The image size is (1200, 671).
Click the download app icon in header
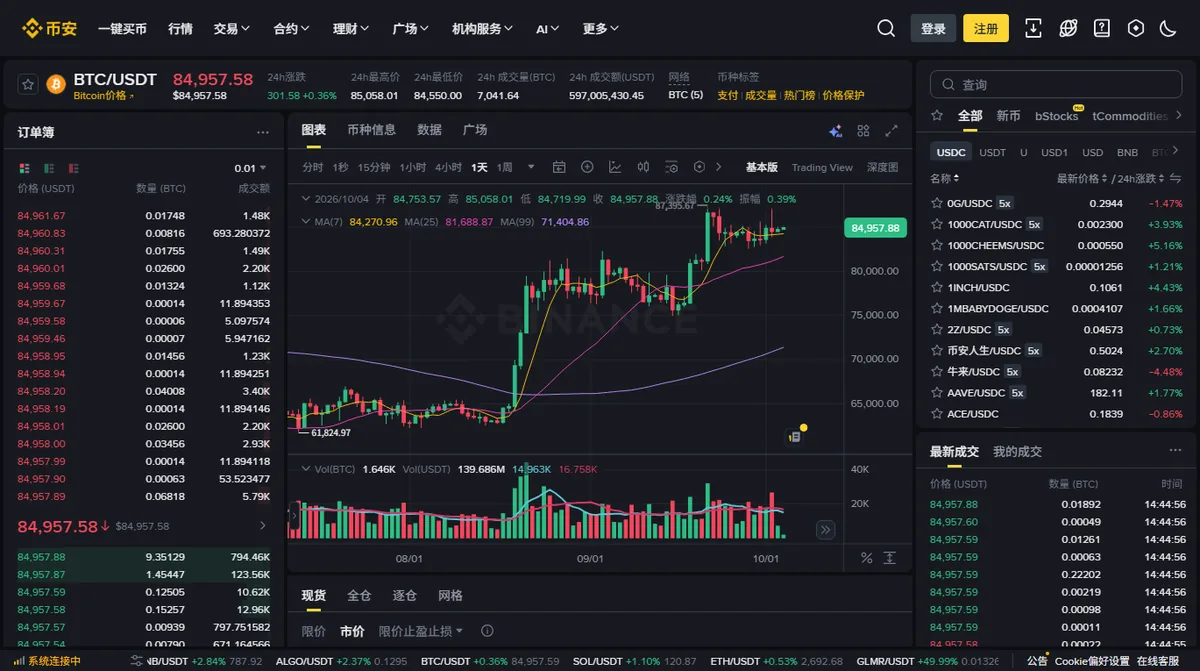coord(1034,28)
